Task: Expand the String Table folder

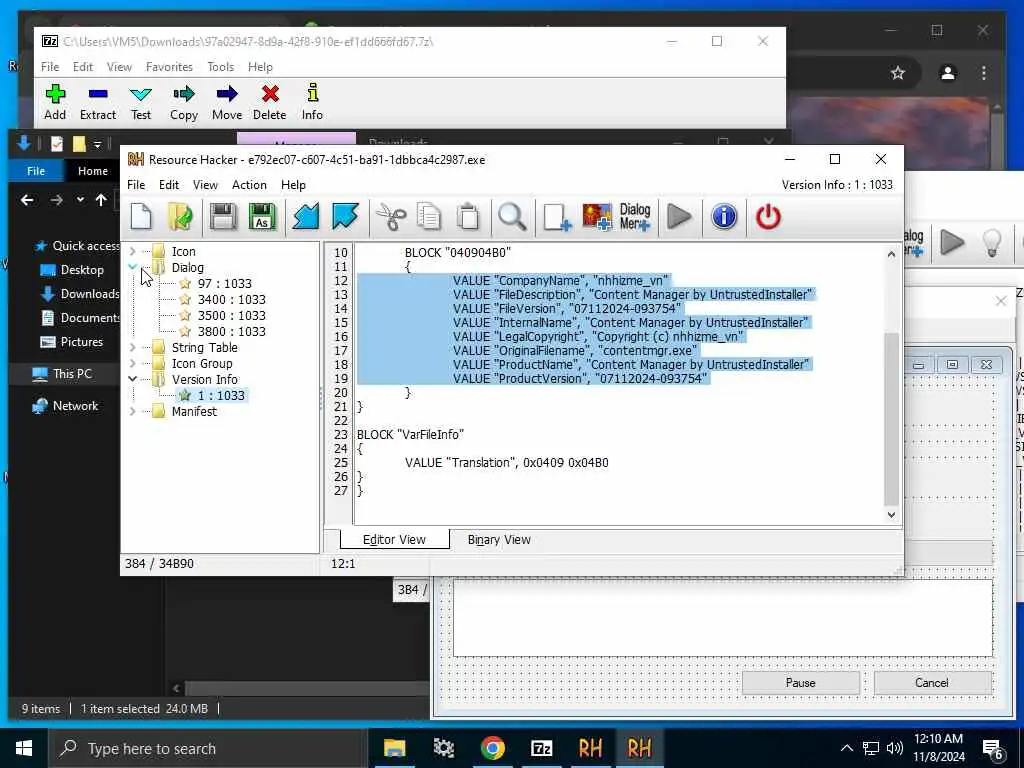Action: pos(133,347)
